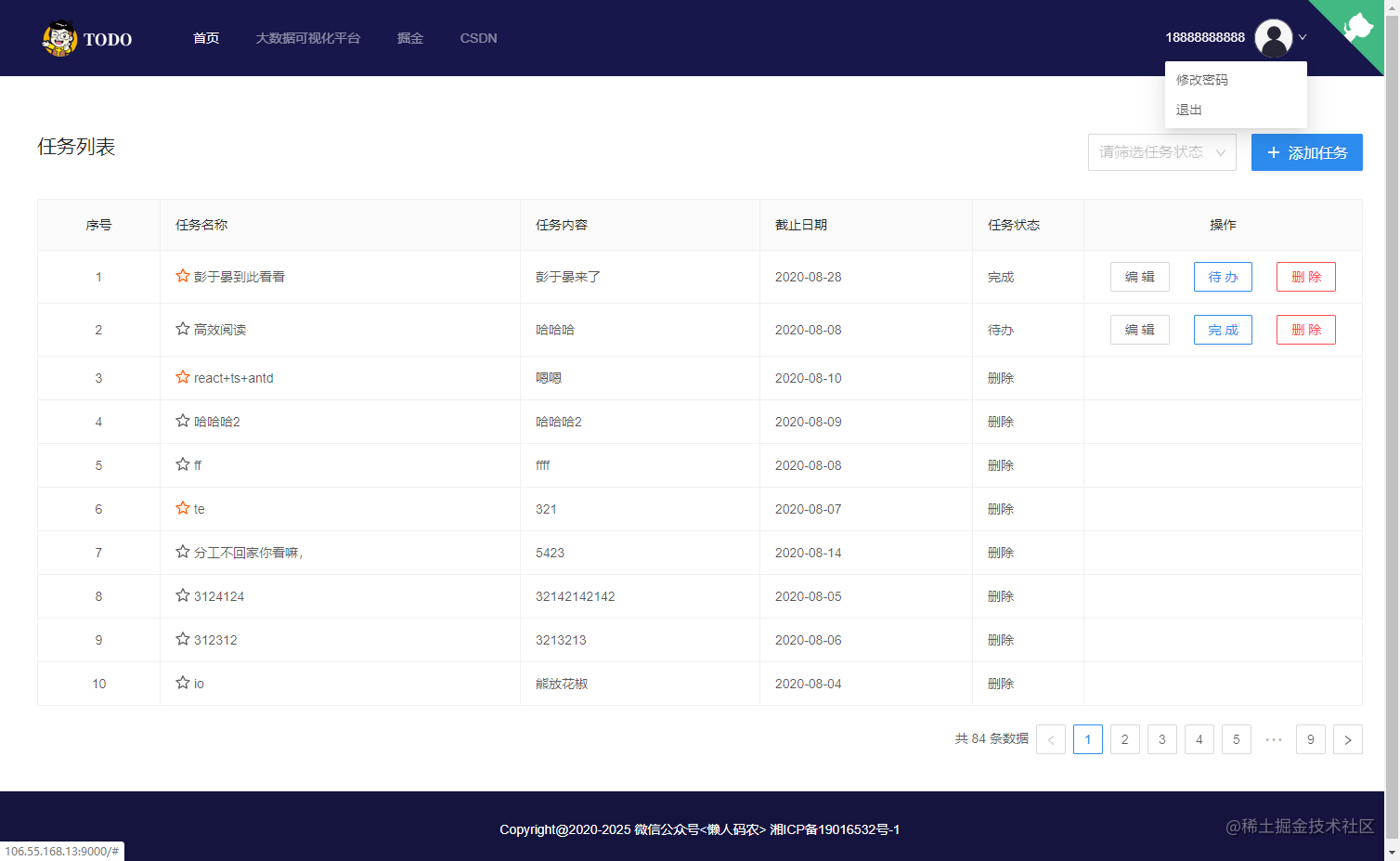Open the user avatar icon
Screen dimensions: 1400x861
click(1274, 37)
